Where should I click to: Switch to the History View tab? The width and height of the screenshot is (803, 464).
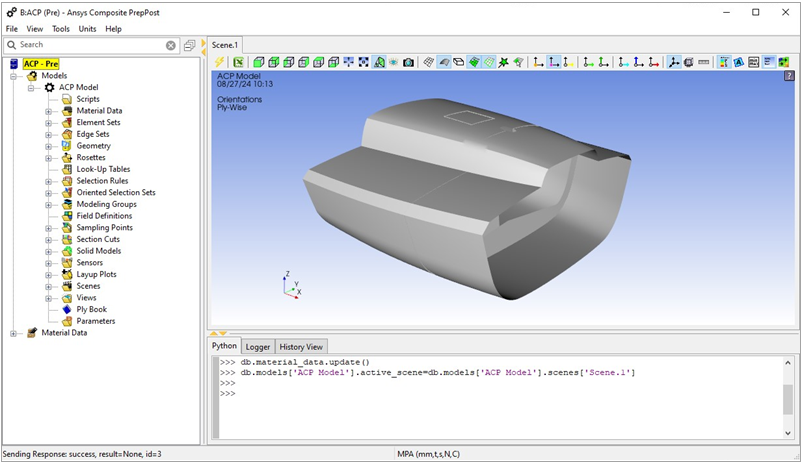(x=301, y=347)
